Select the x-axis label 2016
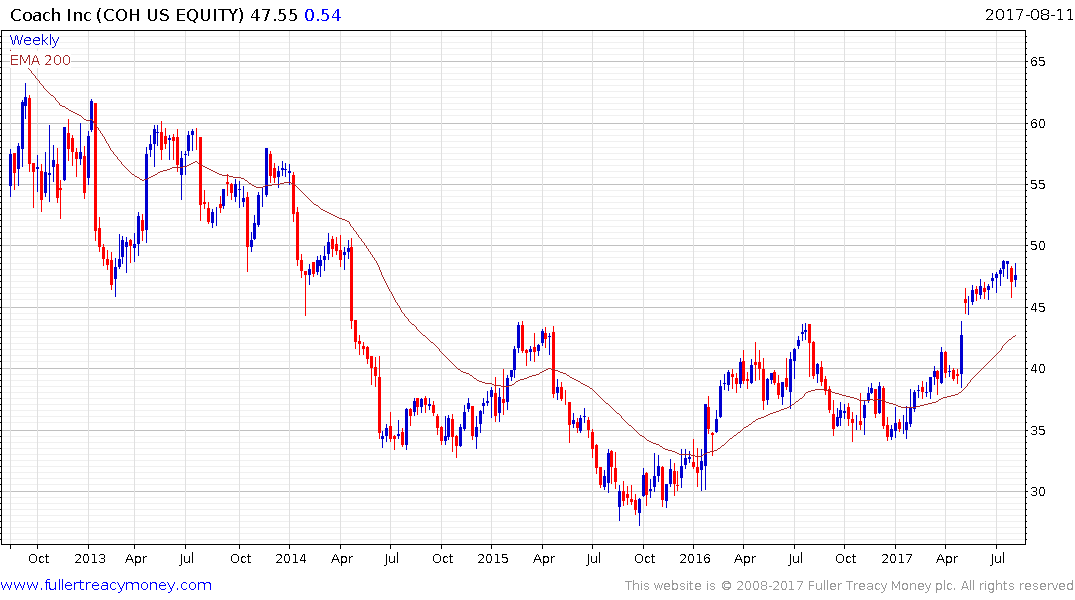The width and height of the screenshot is (1075, 600). tap(694, 558)
